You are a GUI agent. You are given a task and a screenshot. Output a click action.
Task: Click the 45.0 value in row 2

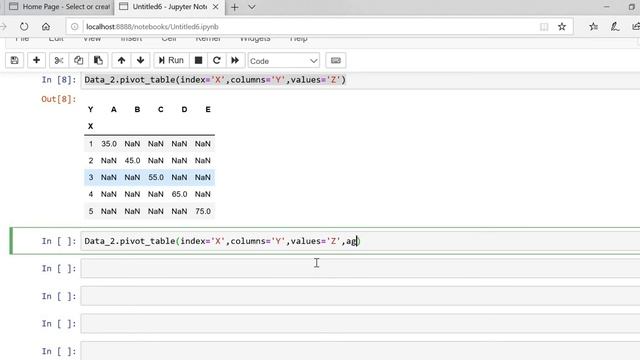(132, 160)
